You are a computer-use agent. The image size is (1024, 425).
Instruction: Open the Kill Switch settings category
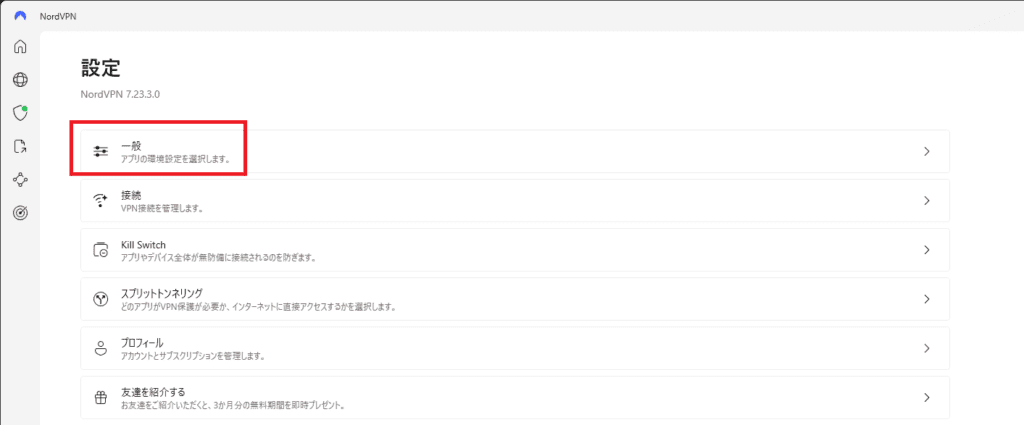pos(515,250)
